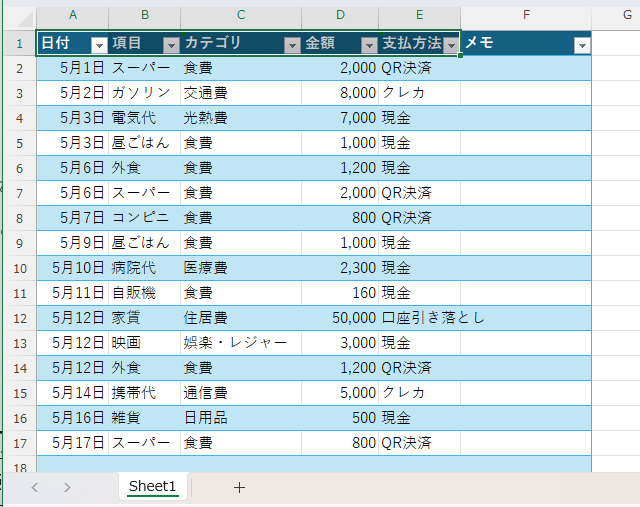Select the 医療費 category cell
Screen dimensions: 640x507
241,268
